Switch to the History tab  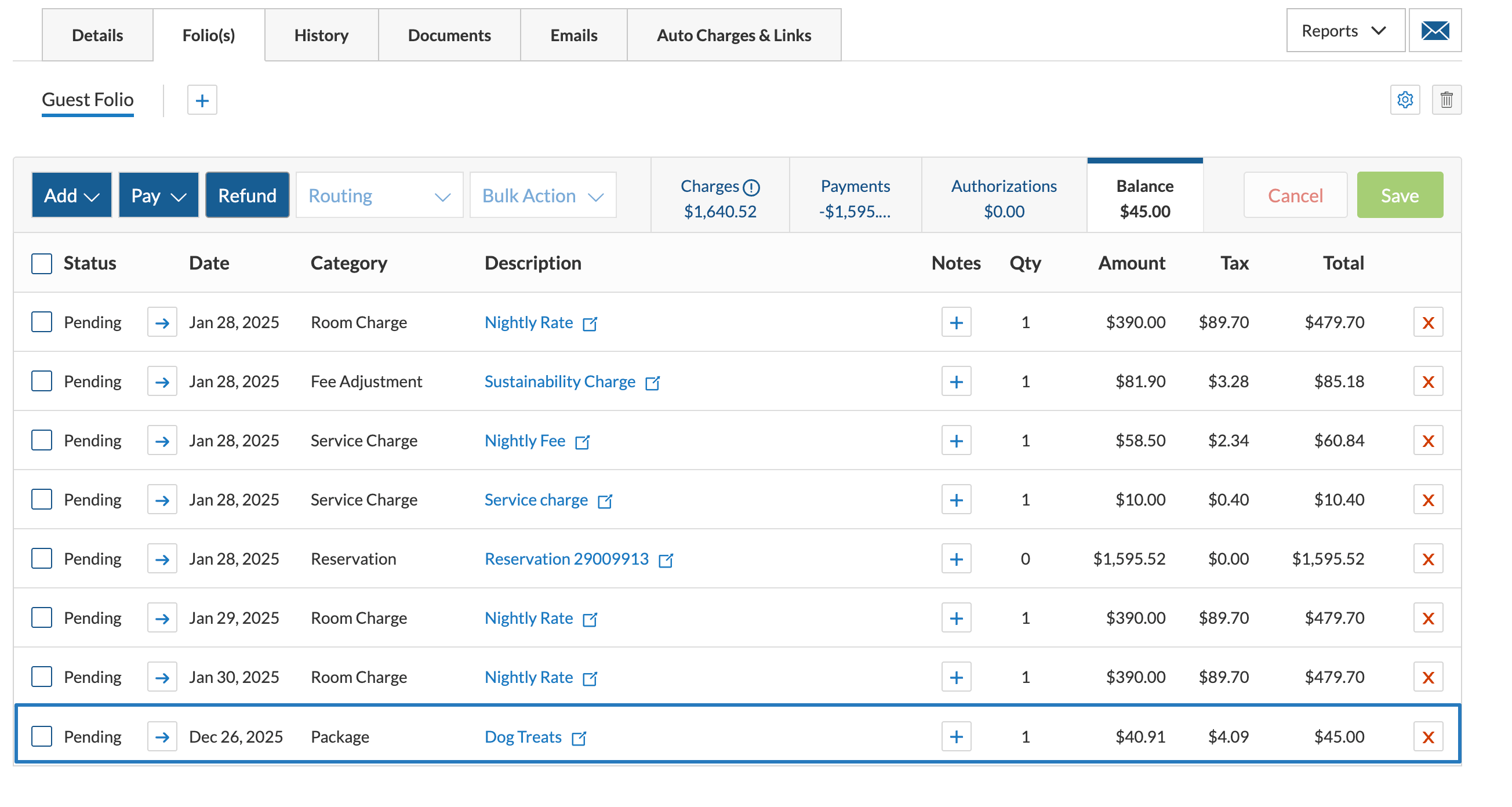point(321,35)
